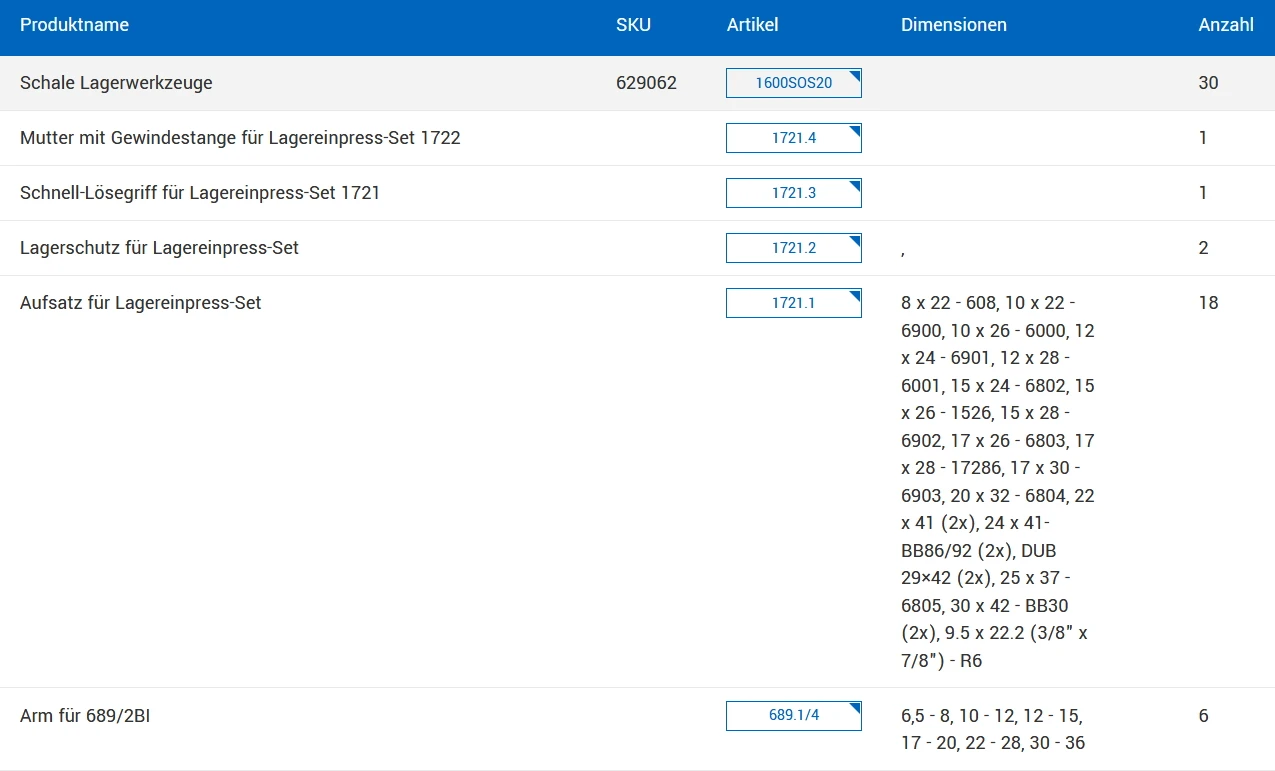Click the quantity 30 in the first row
This screenshot has width=1275, height=771.
click(x=1208, y=83)
